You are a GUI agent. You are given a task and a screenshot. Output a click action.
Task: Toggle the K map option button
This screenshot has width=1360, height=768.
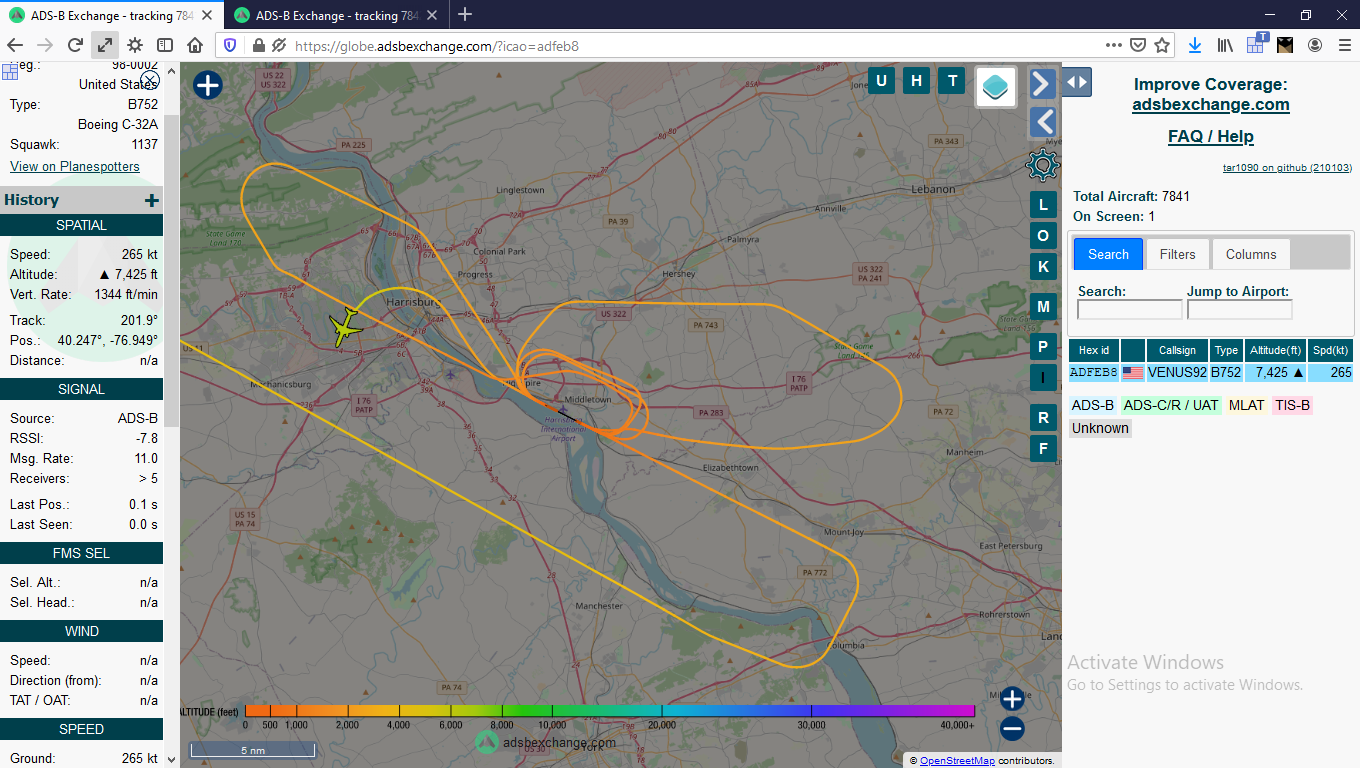[x=1043, y=267]
